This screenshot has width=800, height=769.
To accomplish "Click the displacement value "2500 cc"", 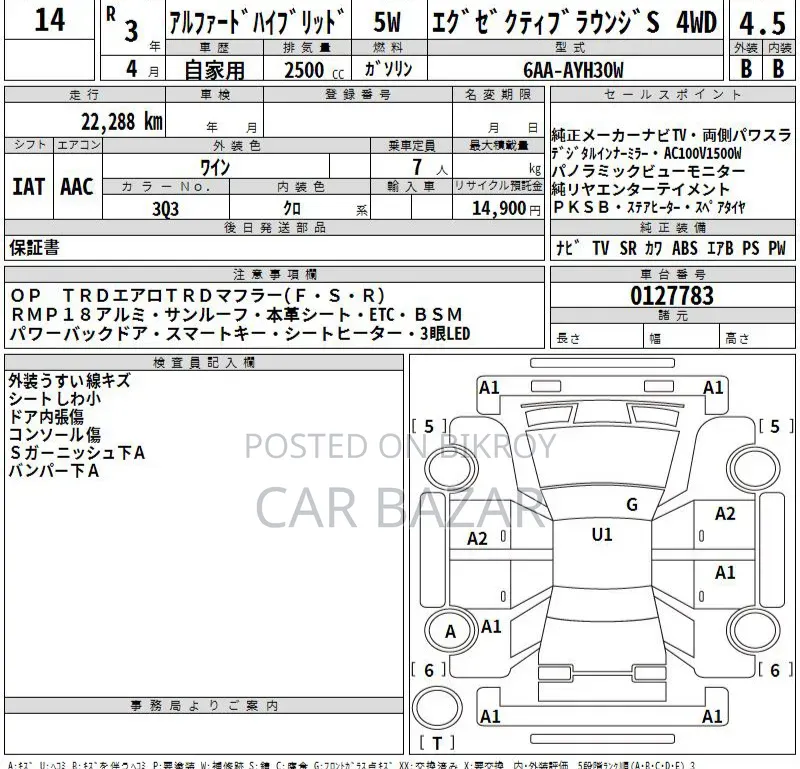I will 314,70.
